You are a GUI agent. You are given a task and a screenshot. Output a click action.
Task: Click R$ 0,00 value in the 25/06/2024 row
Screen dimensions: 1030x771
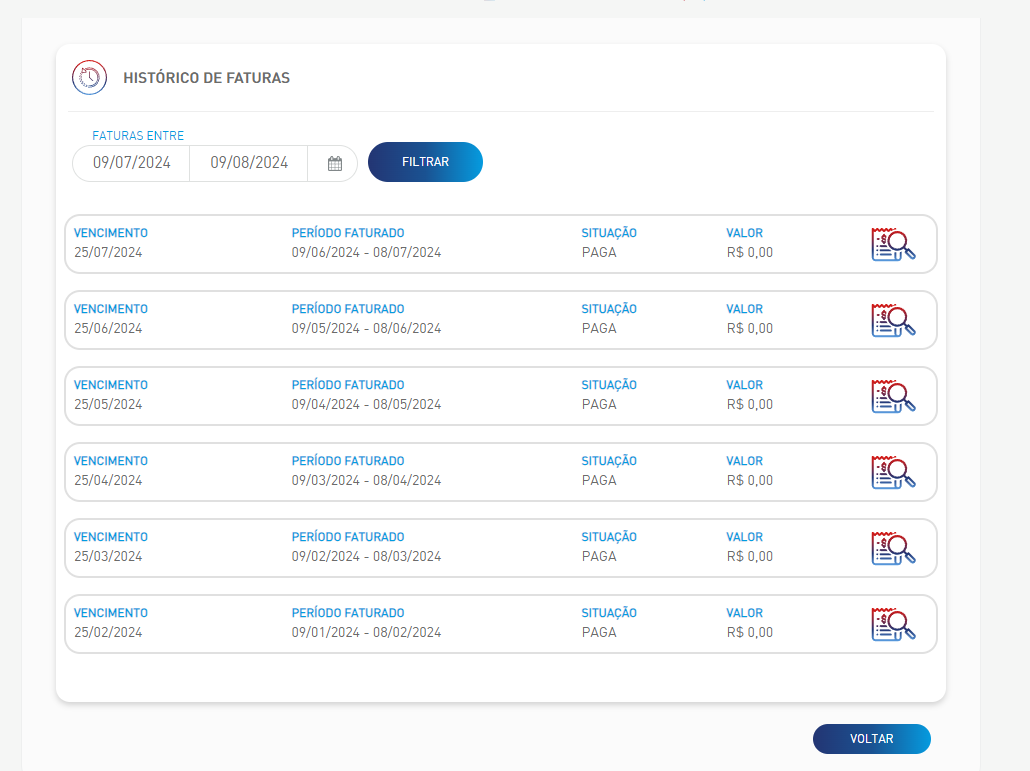(x=750, y=329)
